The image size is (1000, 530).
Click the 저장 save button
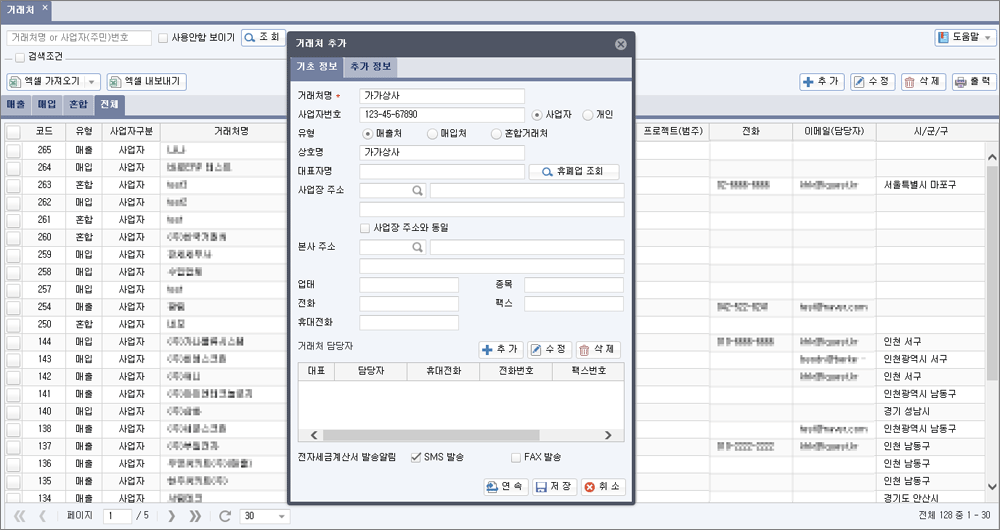click(555, 487)
